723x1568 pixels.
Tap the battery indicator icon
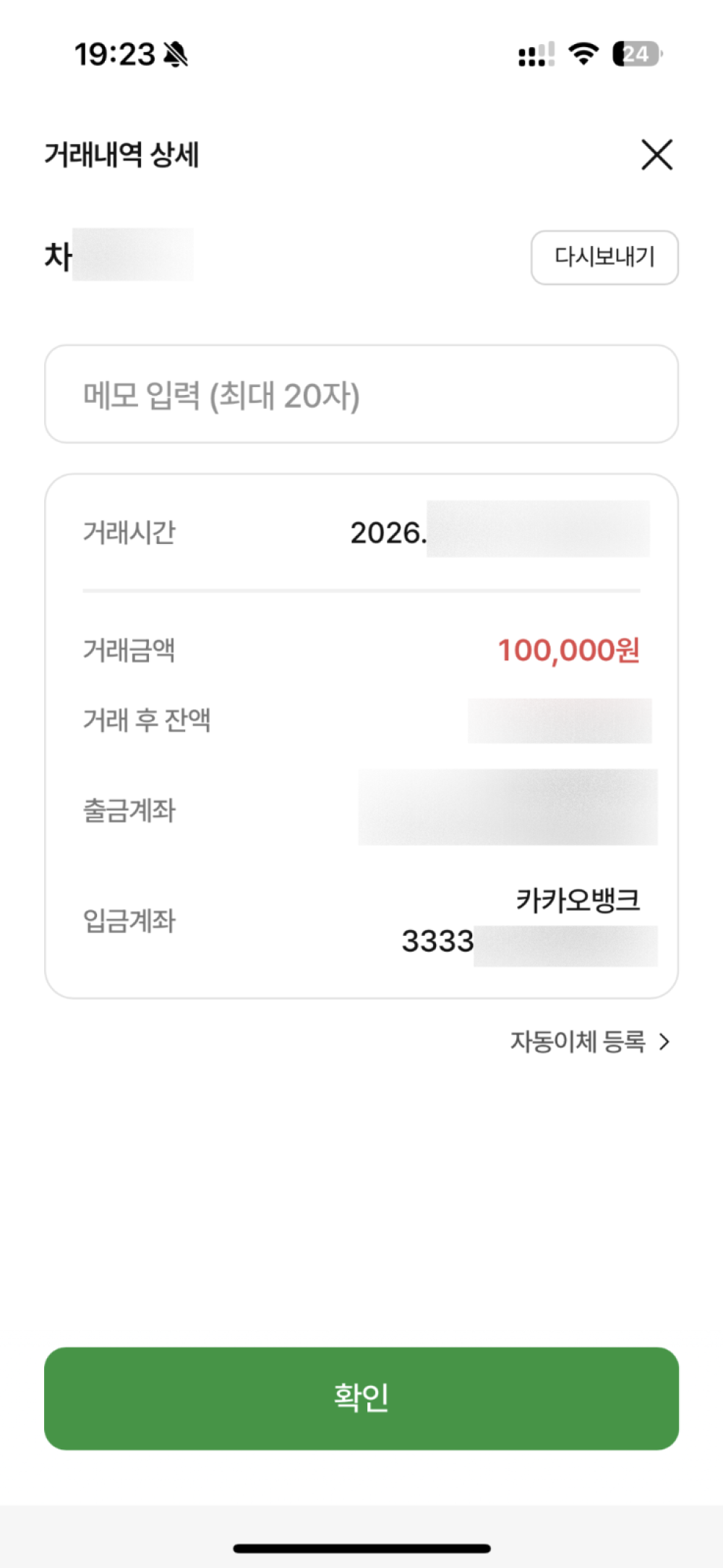click(x=636, y=54)
